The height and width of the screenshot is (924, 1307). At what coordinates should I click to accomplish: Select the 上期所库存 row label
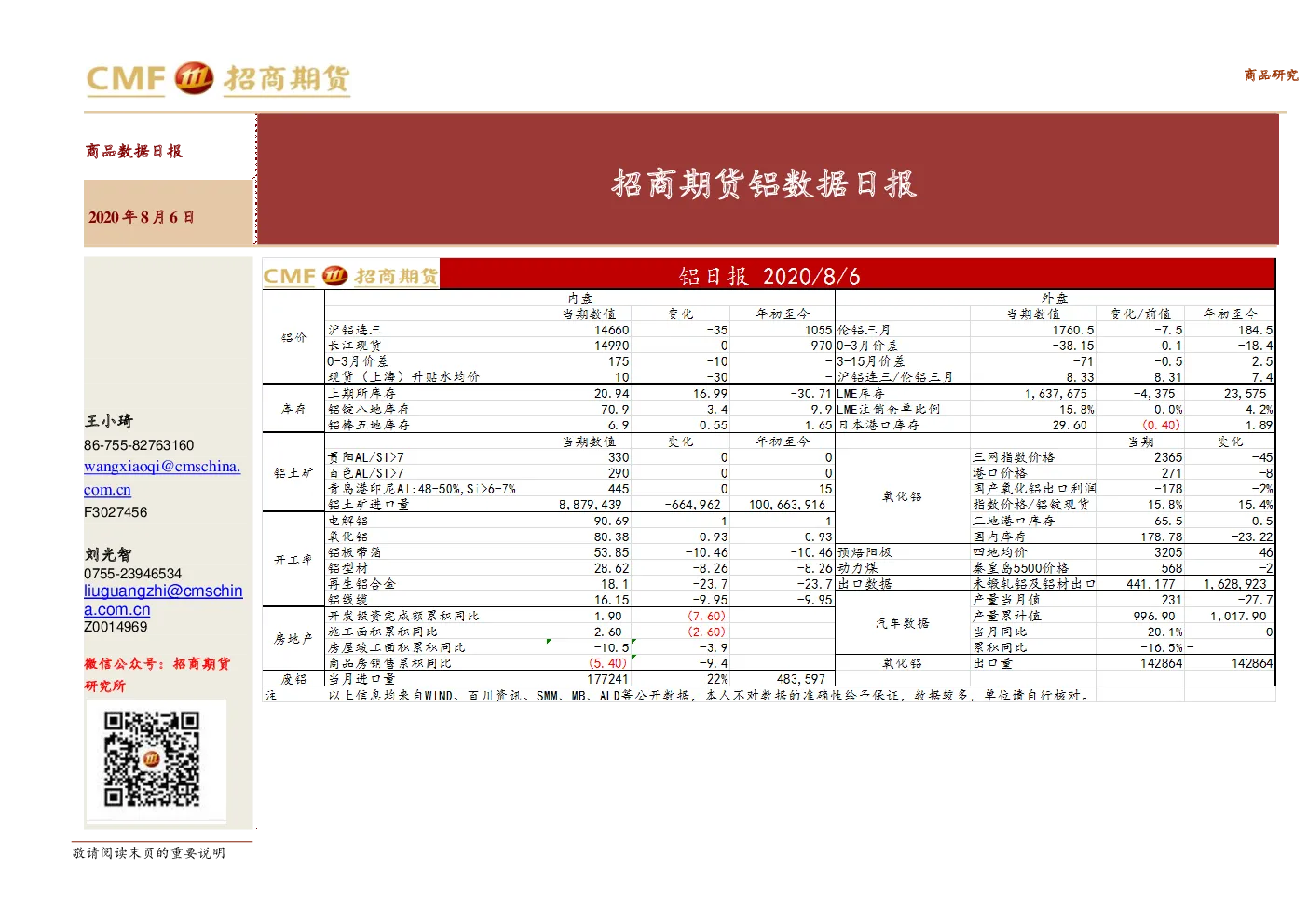pyautogui.click(x=361, y=393)
